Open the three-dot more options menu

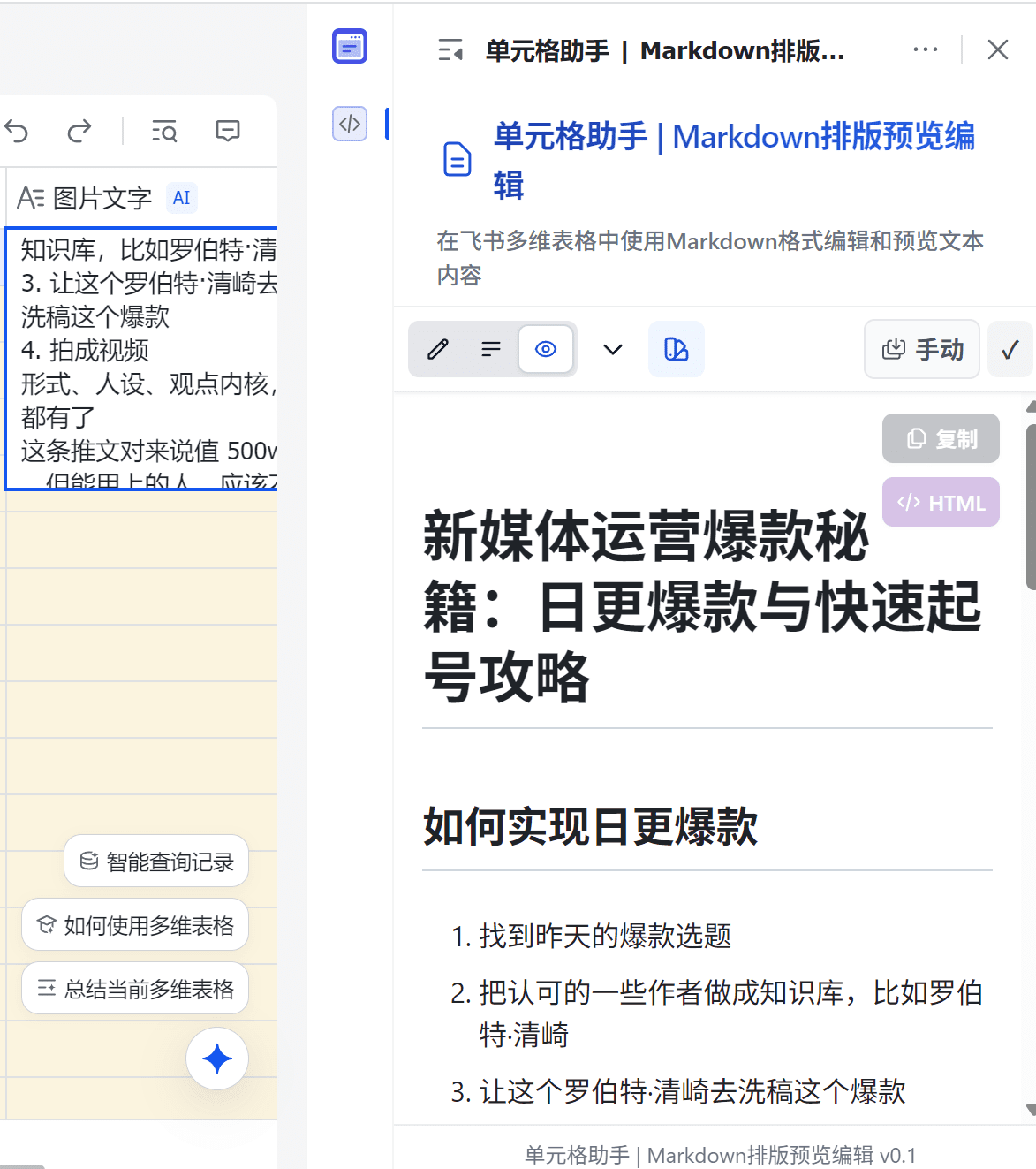[x=925, y=49]
